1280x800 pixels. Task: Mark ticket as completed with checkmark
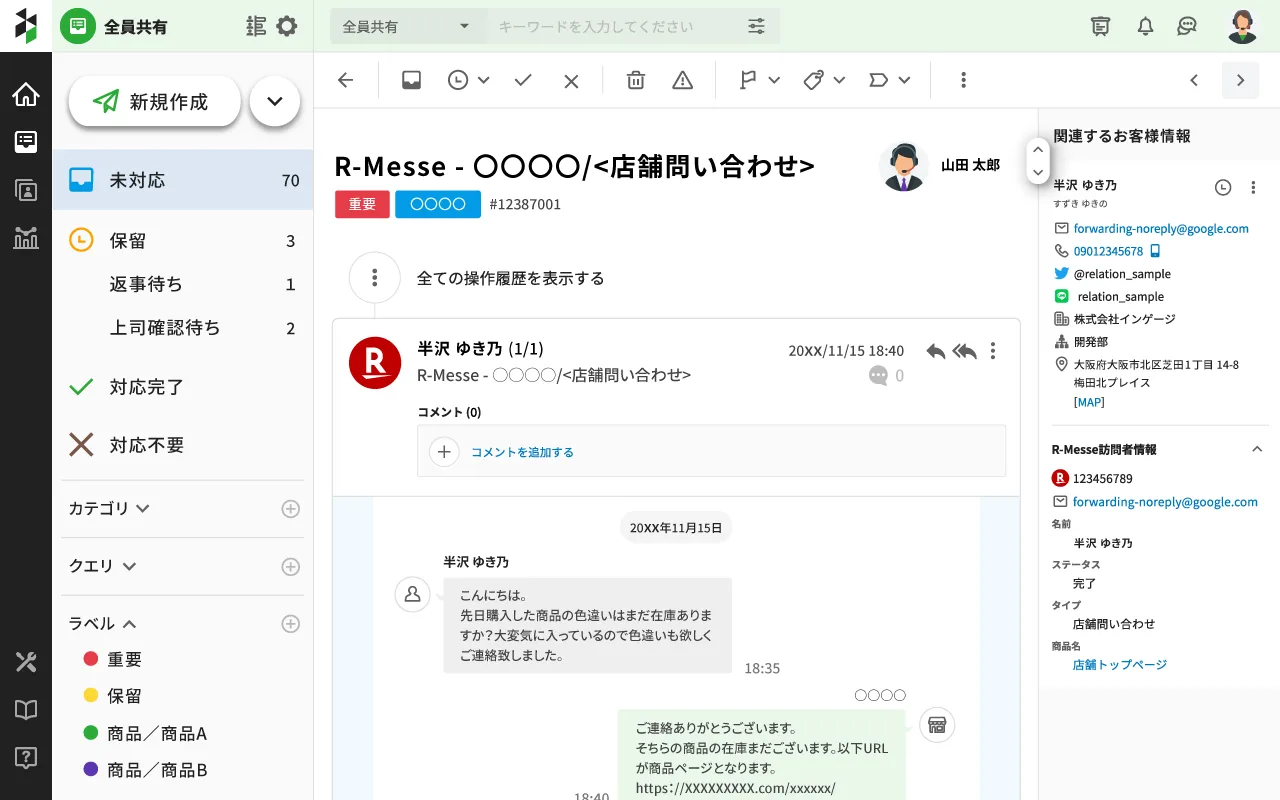(x=523, y=81)
